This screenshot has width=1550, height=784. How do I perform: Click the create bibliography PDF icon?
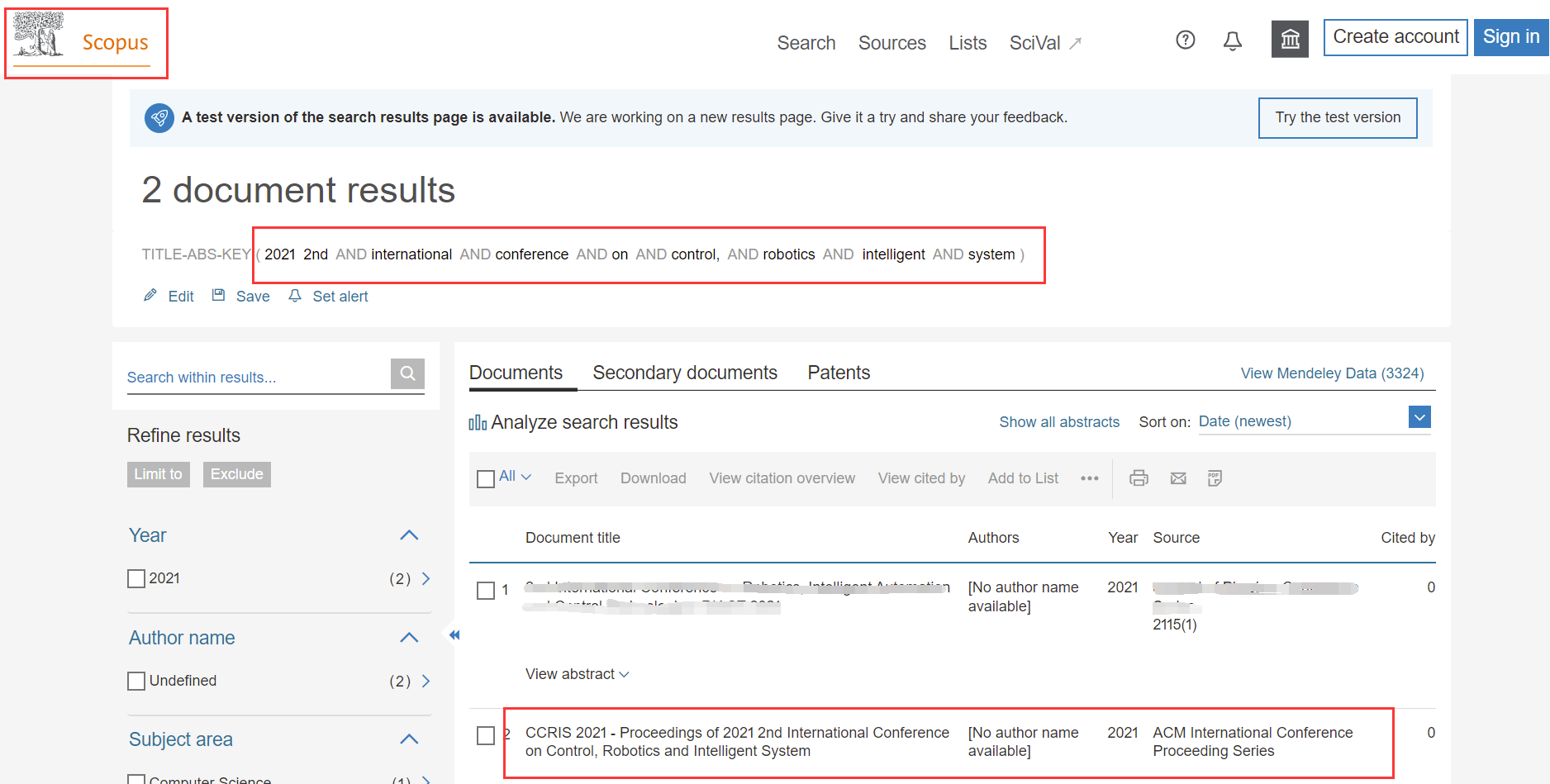click(x=1215, y=478)
